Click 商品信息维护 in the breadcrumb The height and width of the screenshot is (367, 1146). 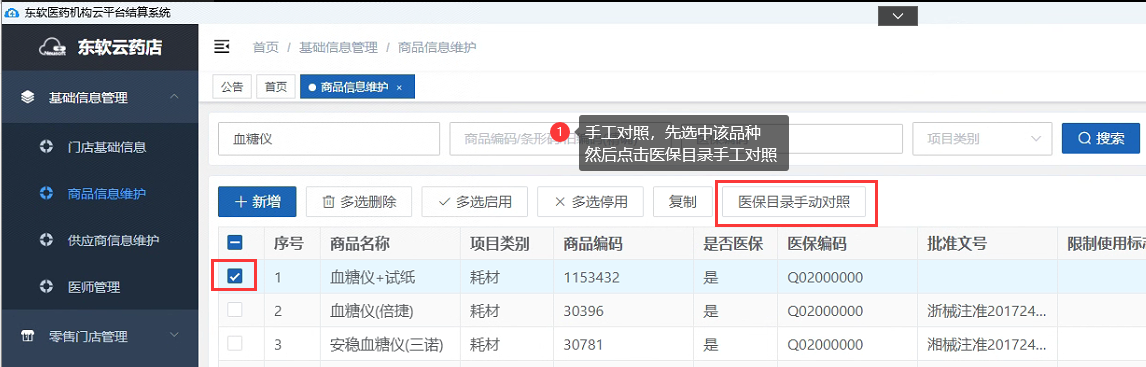[437, 48]
